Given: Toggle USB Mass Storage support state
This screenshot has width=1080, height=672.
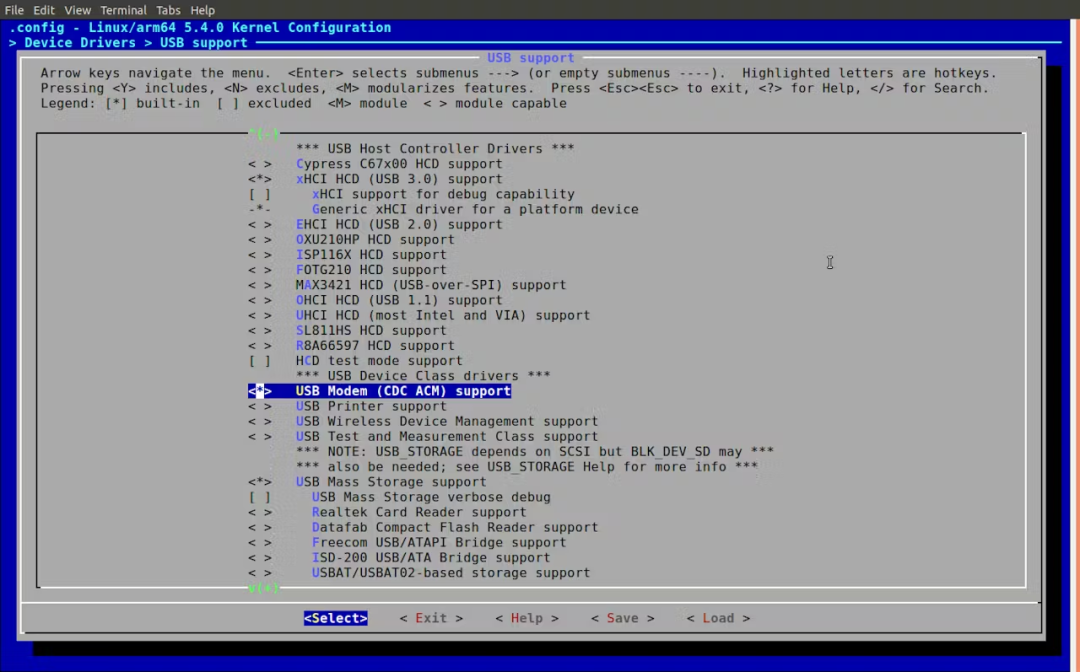Looking at the screenshot, I should pos(260,482).
